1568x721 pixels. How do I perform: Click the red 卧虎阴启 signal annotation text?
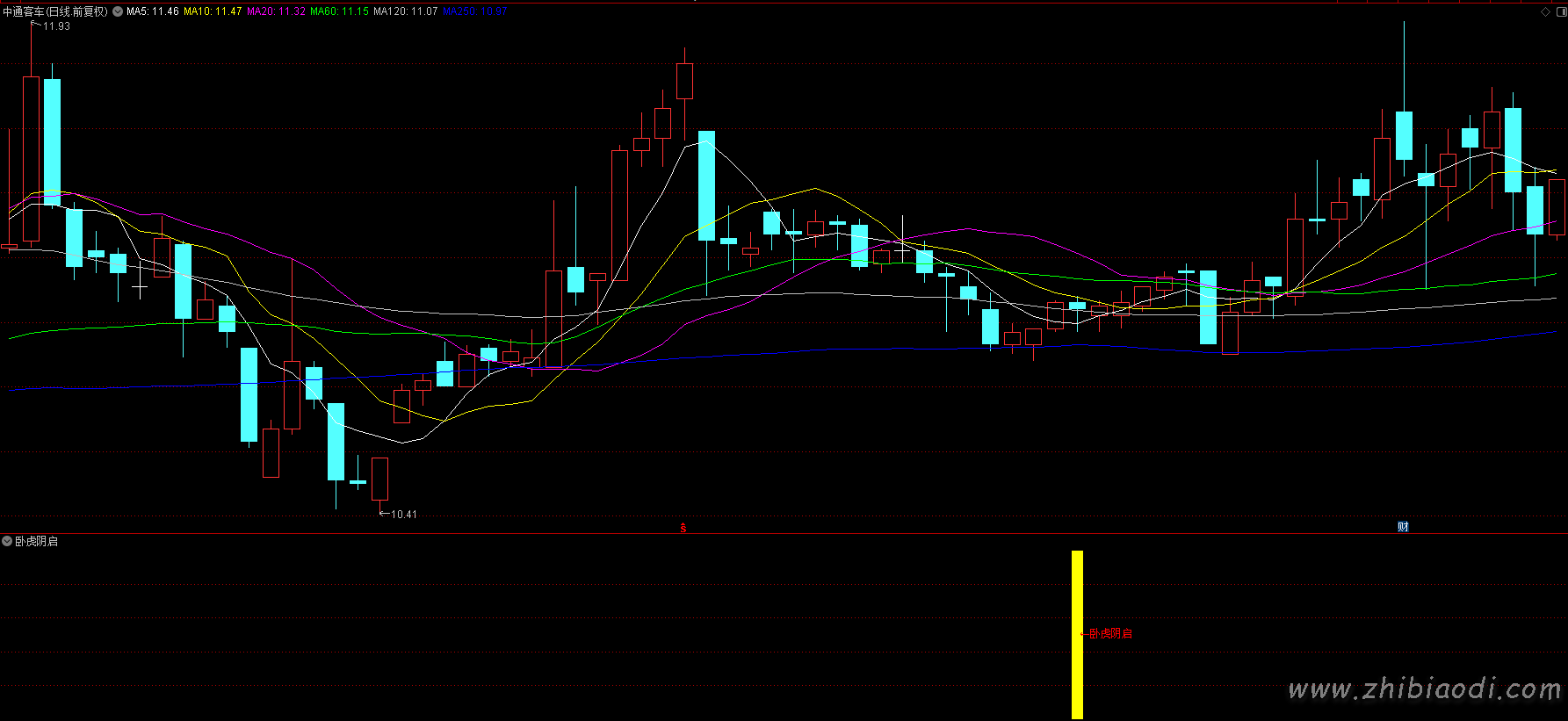pos(1111,633)
